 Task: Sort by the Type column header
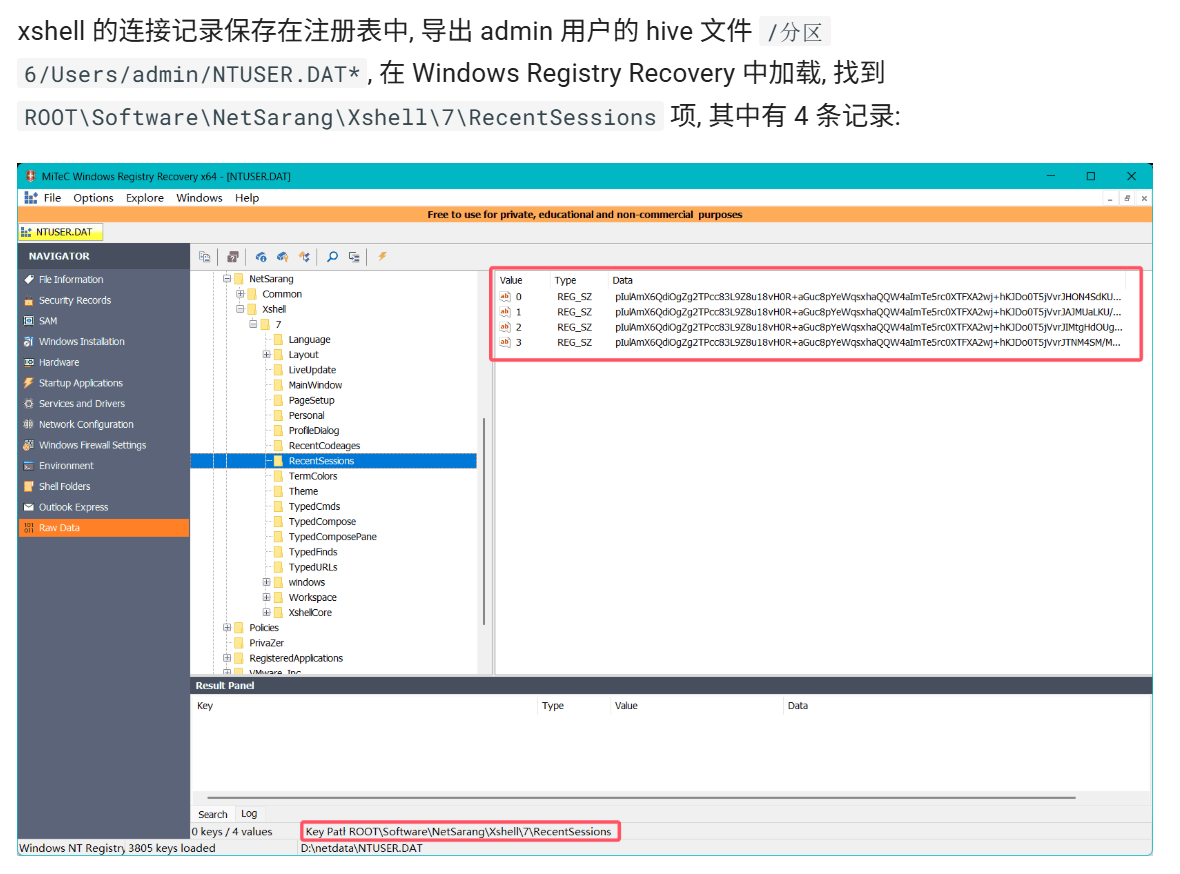[578, 280]
